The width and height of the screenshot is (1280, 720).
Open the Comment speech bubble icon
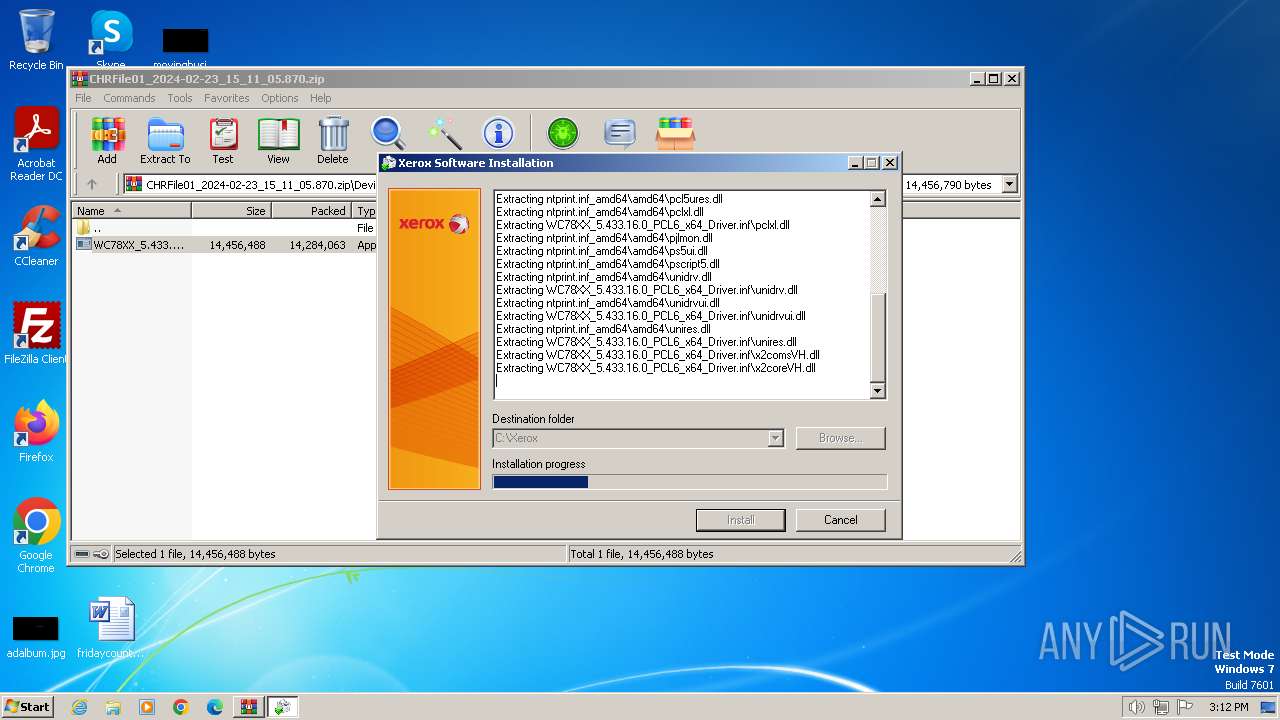point(620,133)
